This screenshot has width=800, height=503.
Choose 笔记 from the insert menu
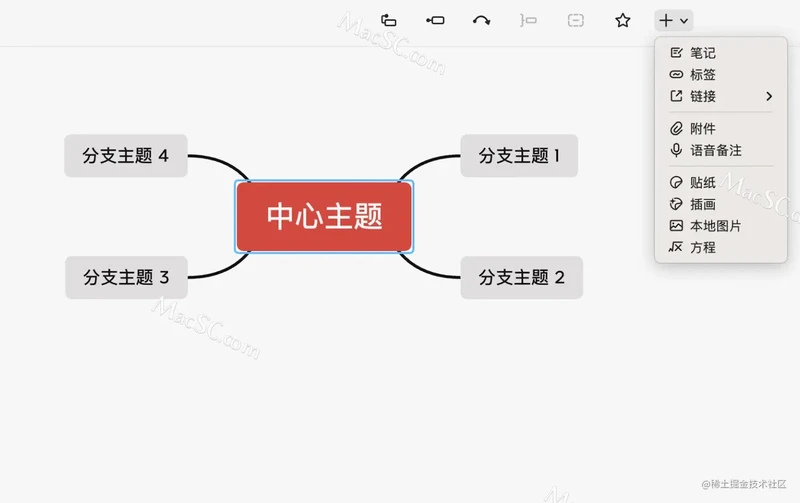pos(720,53)
